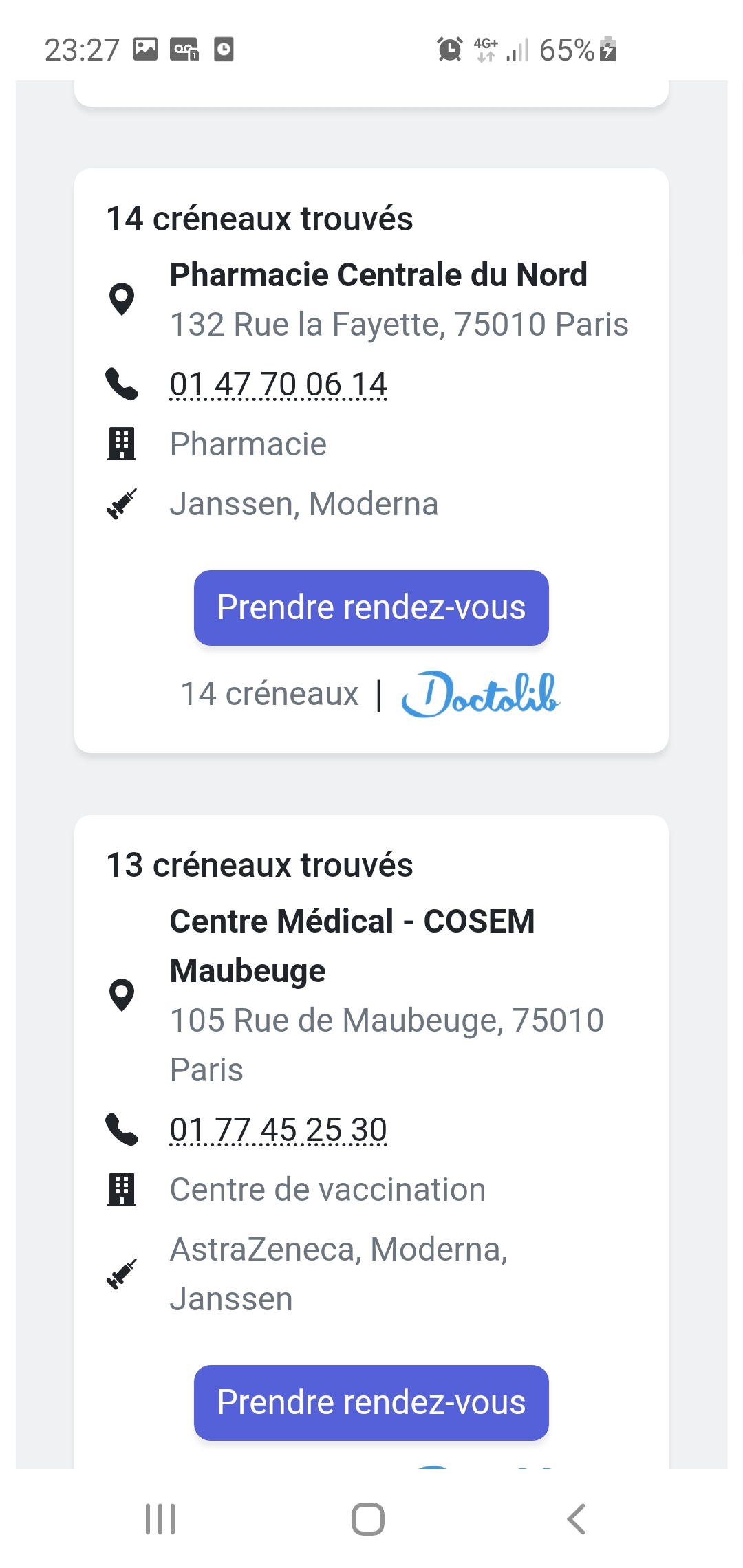The width and height of the screenshot is (743, 1568).
Task: Tap Pharmacie Centrale du Nord title
Action: click(x=378, y=275)
